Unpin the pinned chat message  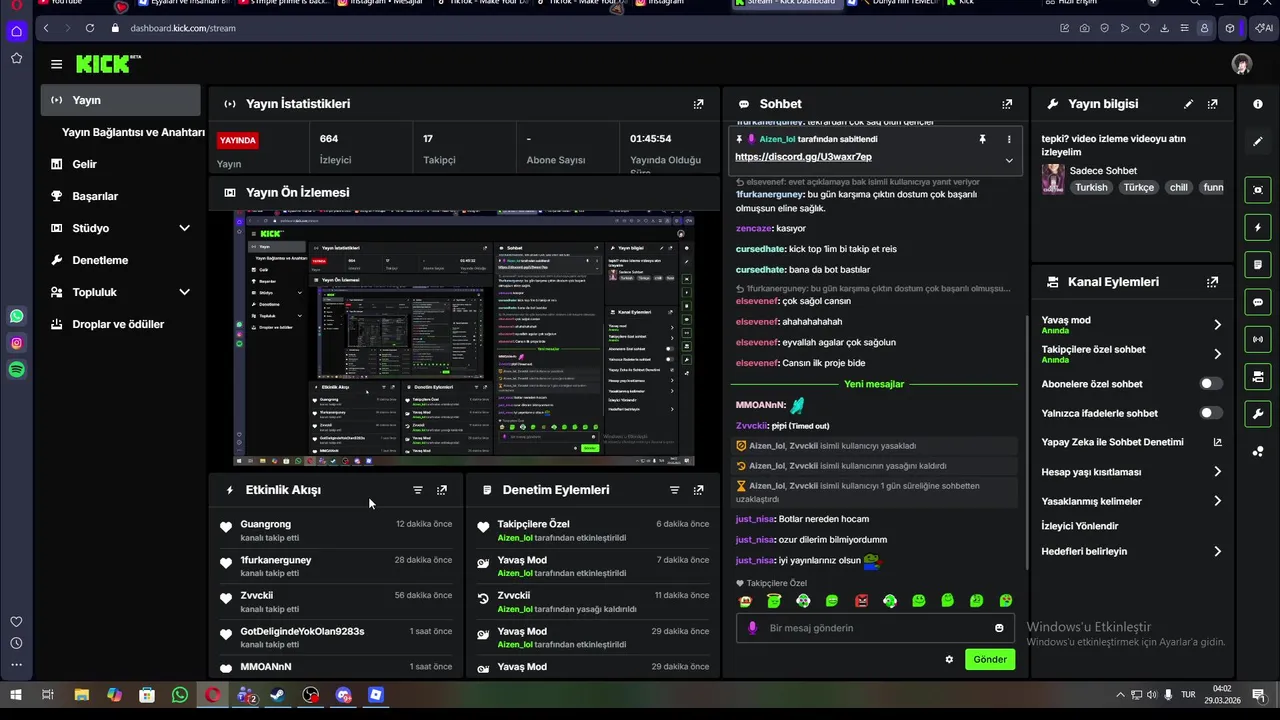(x=982, y=139)
